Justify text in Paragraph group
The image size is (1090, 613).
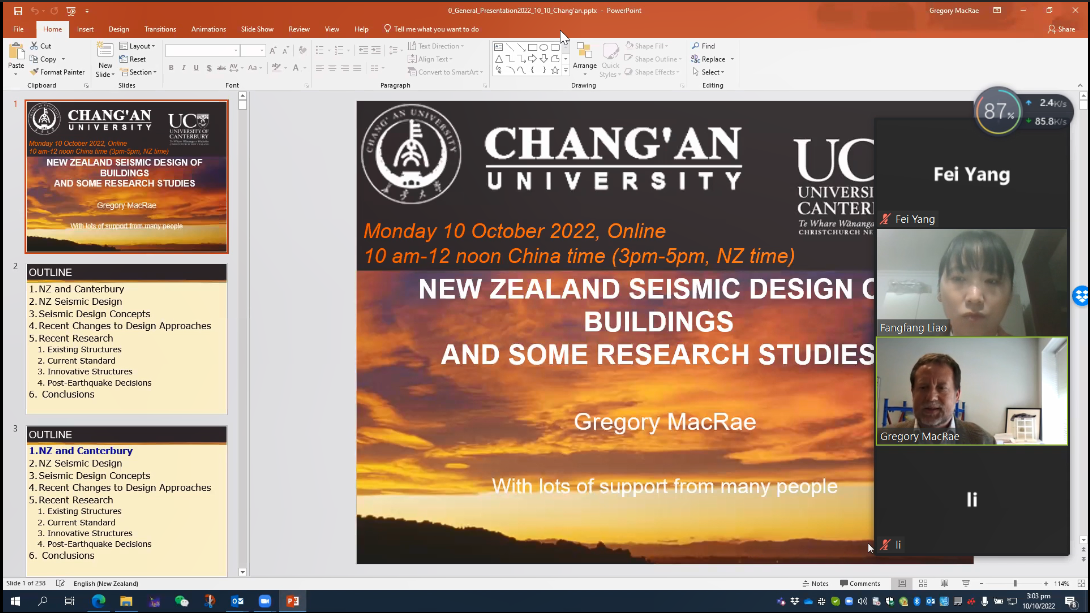pyautogui.click(x=357, y=68)
